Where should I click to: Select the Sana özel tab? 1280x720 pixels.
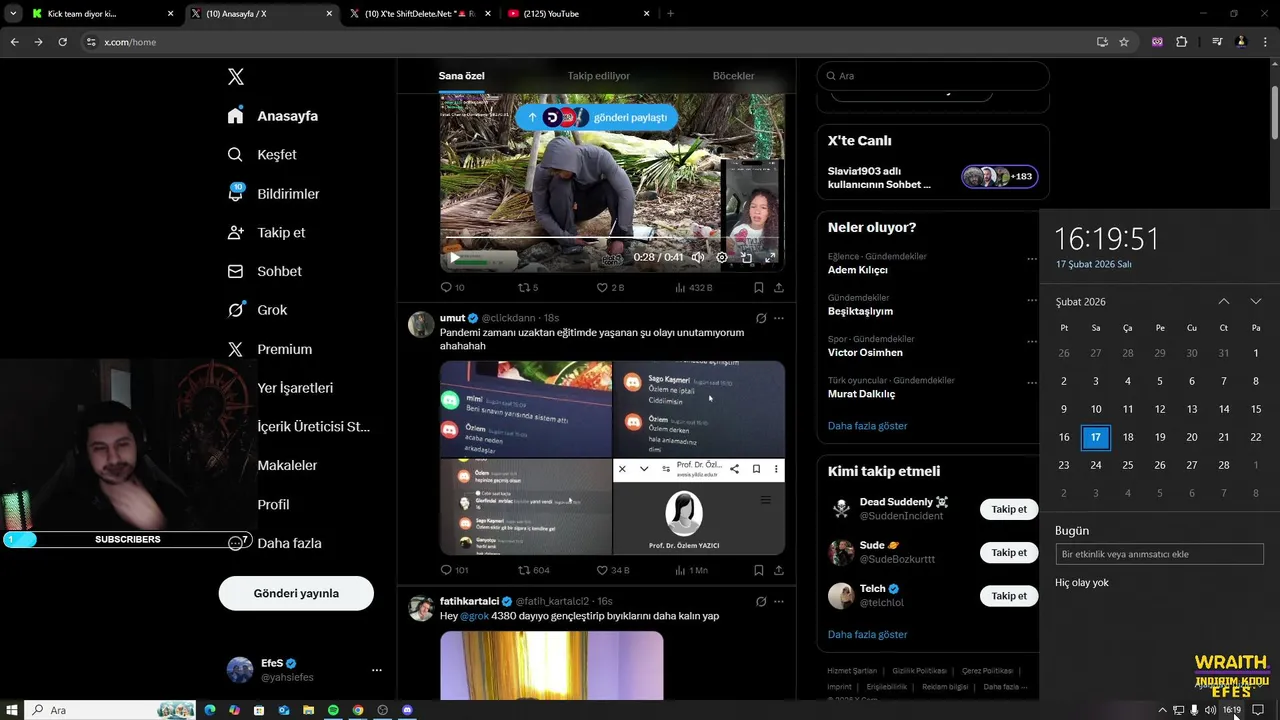(x=461, y=76)
